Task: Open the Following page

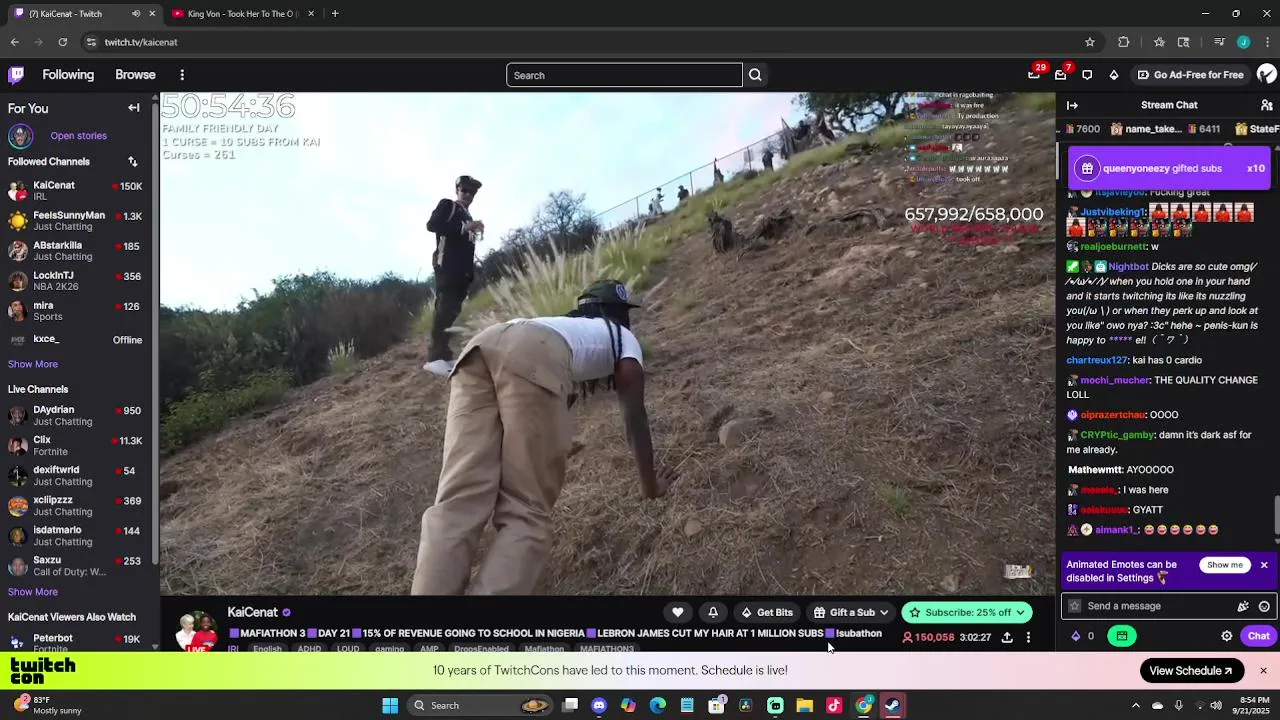Action: [68, 75]
